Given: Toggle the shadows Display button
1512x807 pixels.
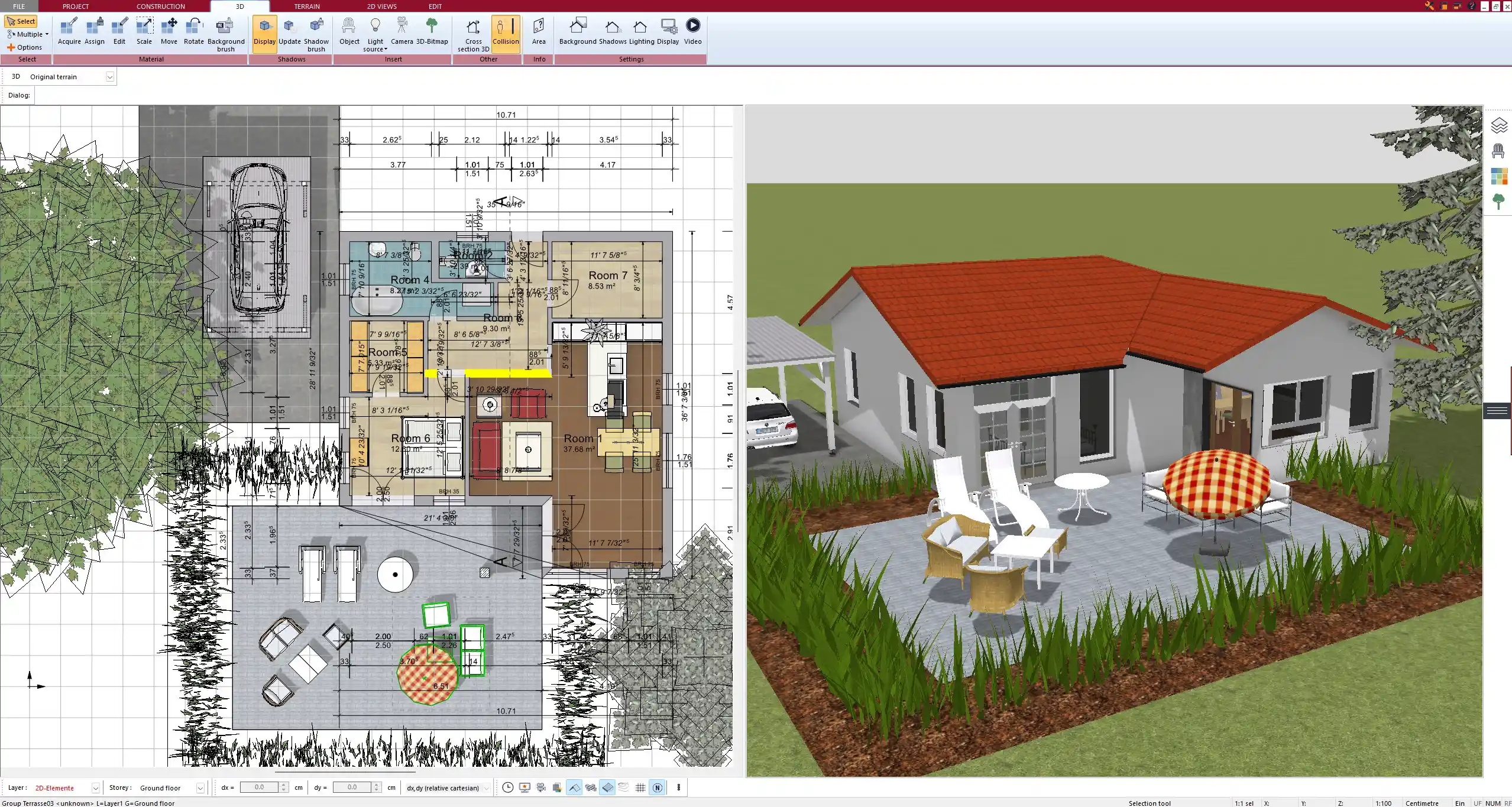Looking at the screenshot, I should coord(264,34).
